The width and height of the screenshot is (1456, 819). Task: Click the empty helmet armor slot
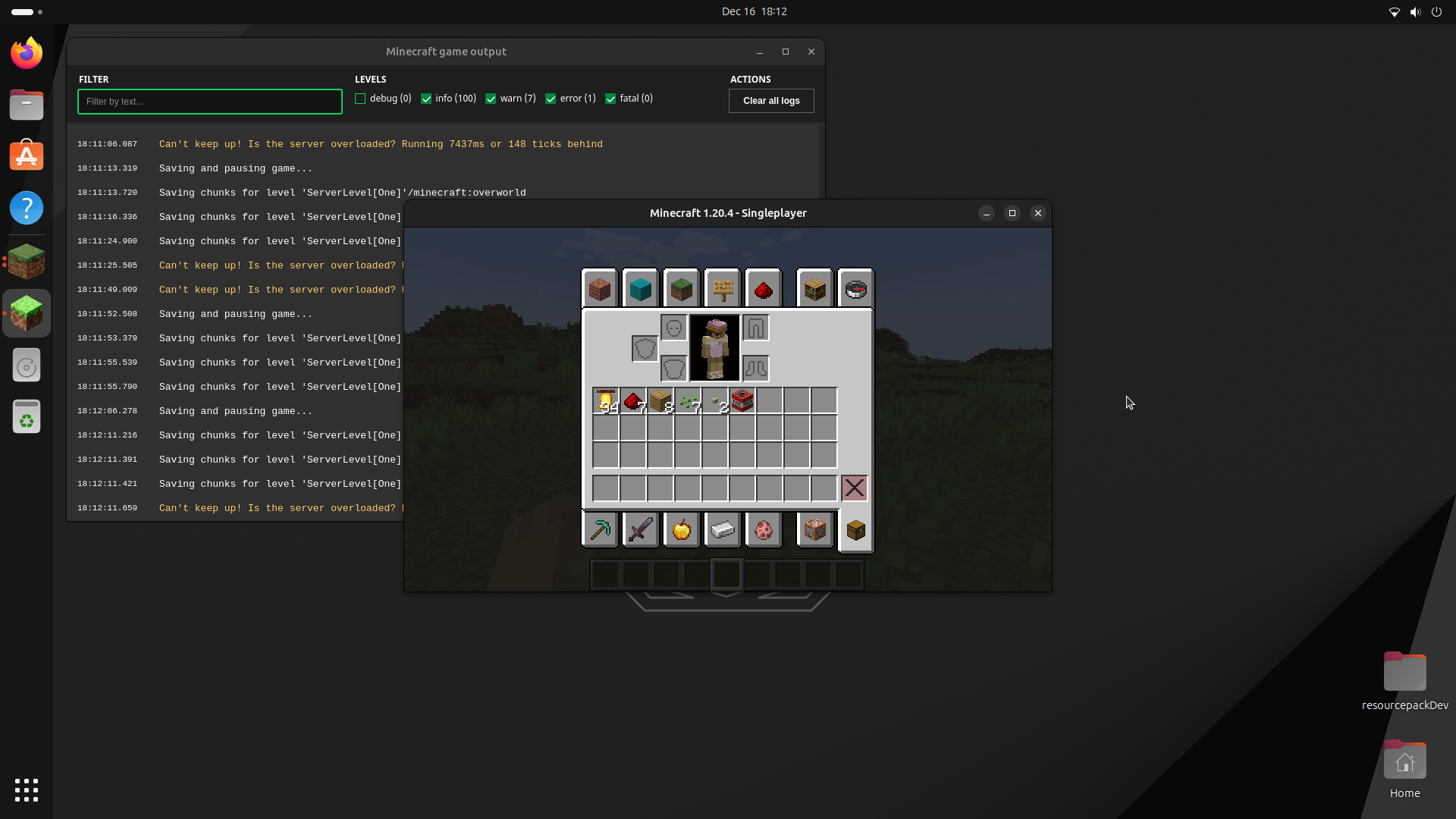coord(673,328)
